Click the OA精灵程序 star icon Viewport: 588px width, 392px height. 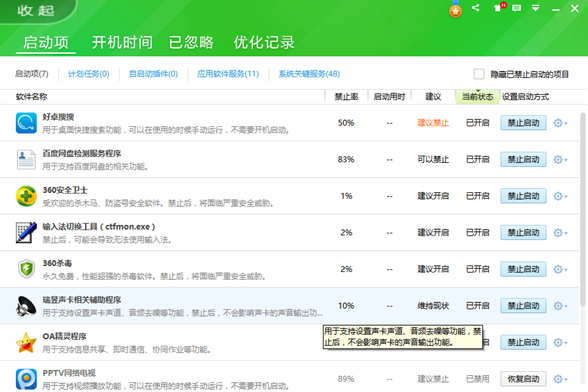tap(26, 342)
